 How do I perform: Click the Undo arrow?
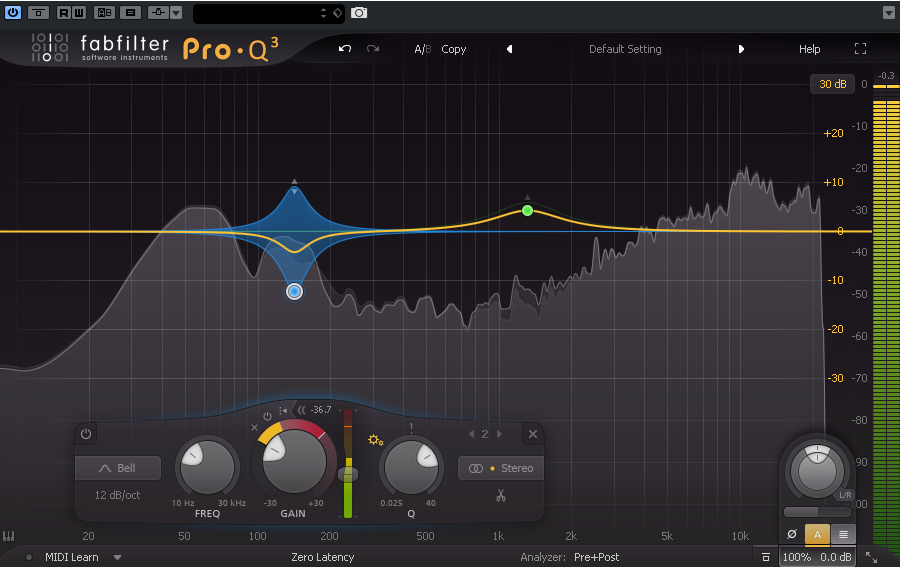click(344, 49)
